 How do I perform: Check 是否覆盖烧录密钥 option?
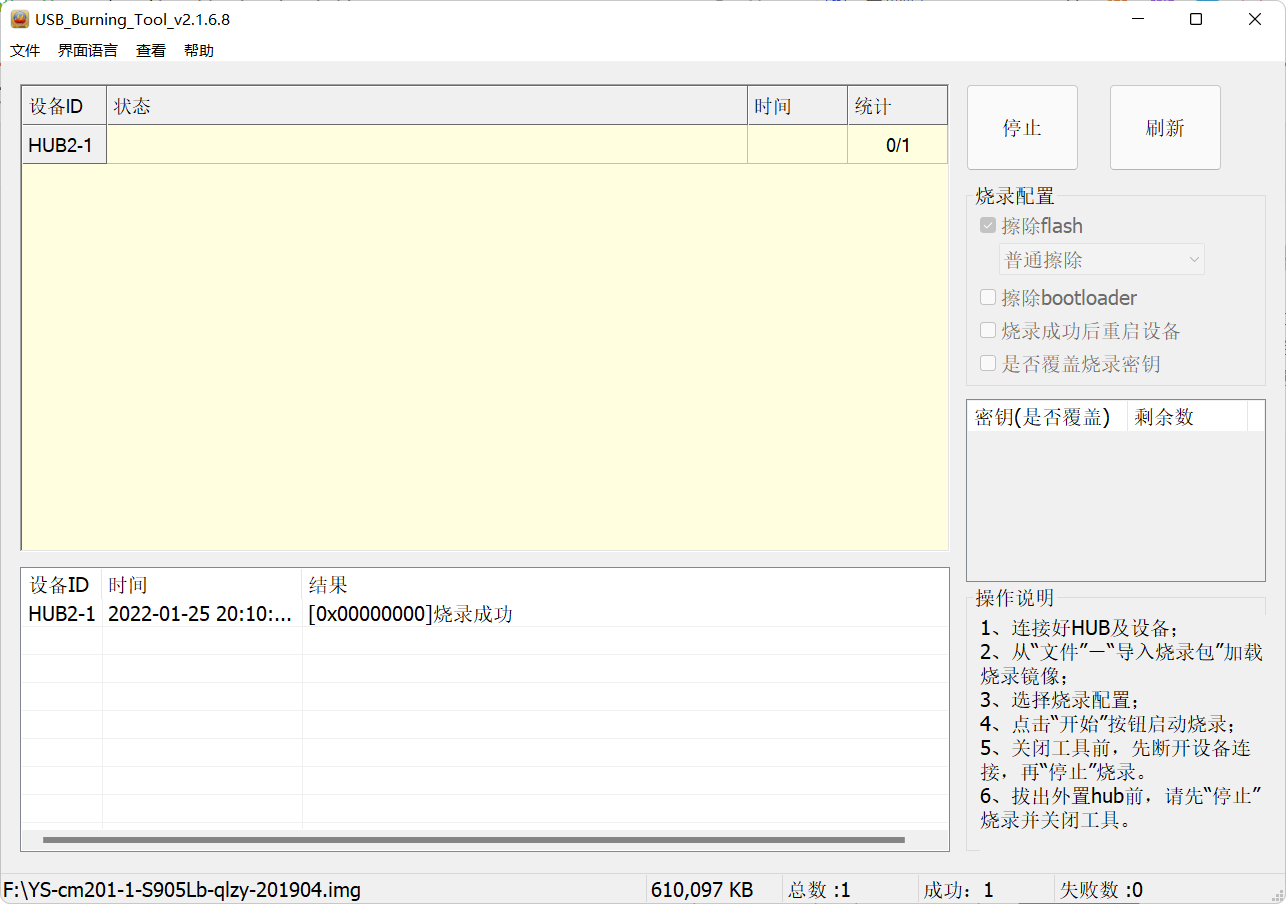(987, 363)
